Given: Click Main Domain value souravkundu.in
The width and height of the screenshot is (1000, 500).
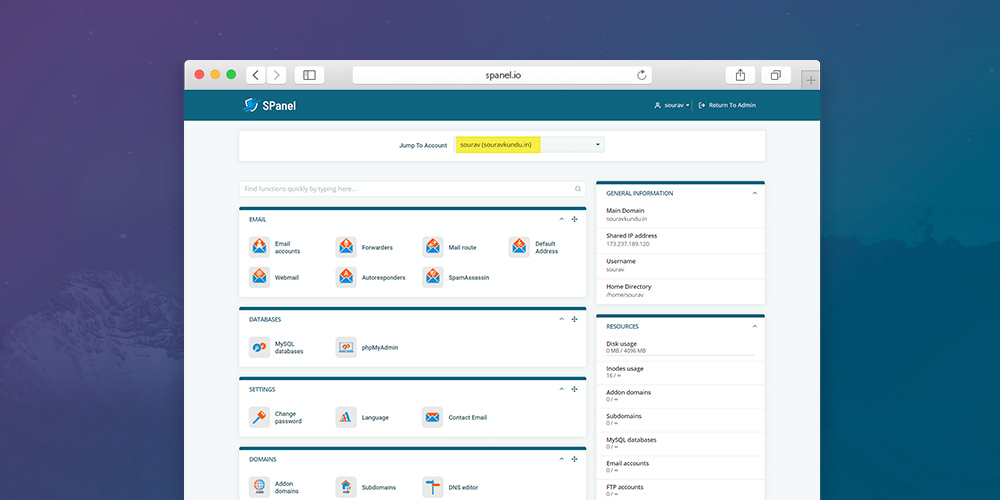Looking at the screenshot, I should point(627,219).
